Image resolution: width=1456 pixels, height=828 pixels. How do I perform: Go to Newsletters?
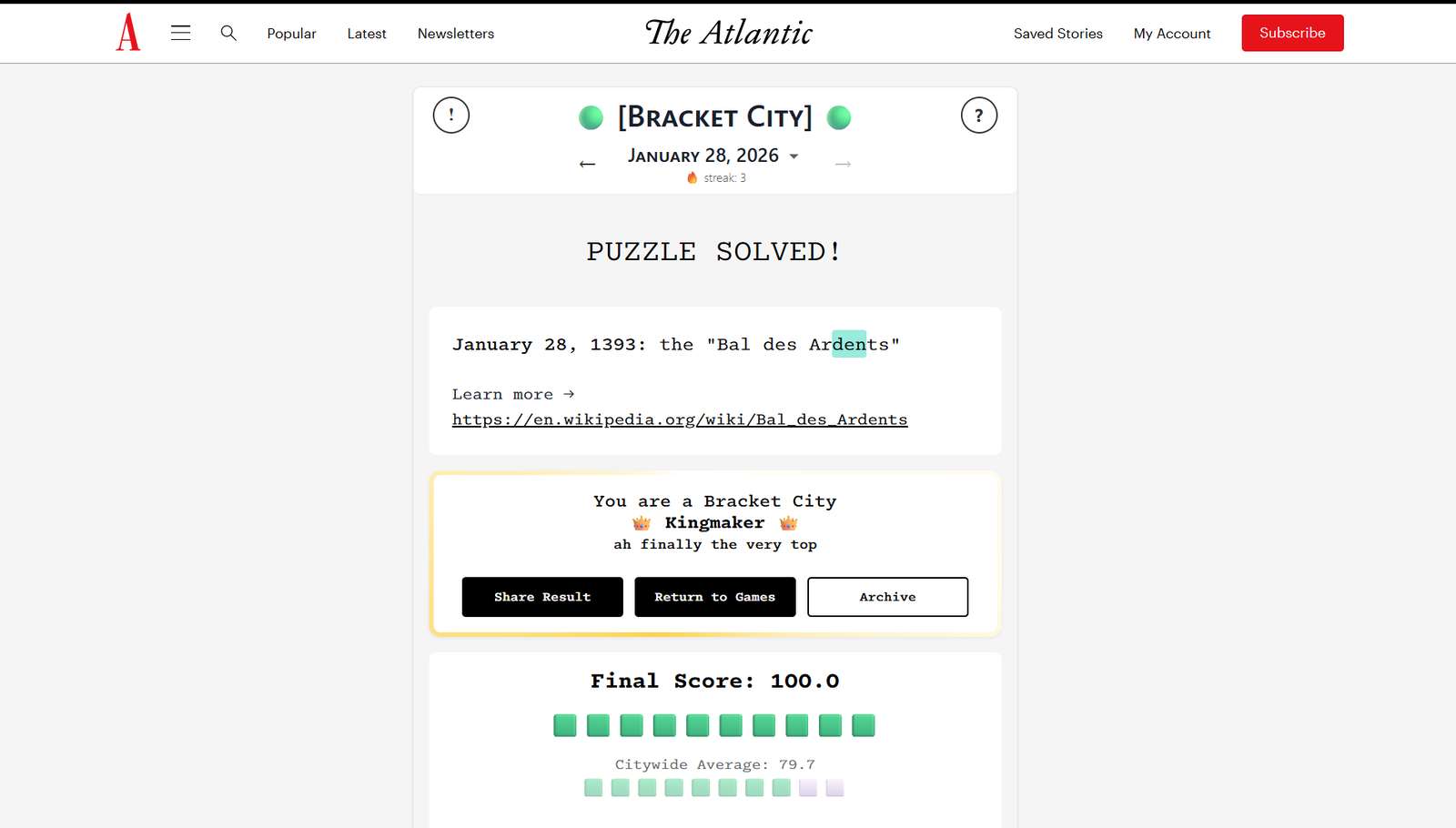(456, 34)
